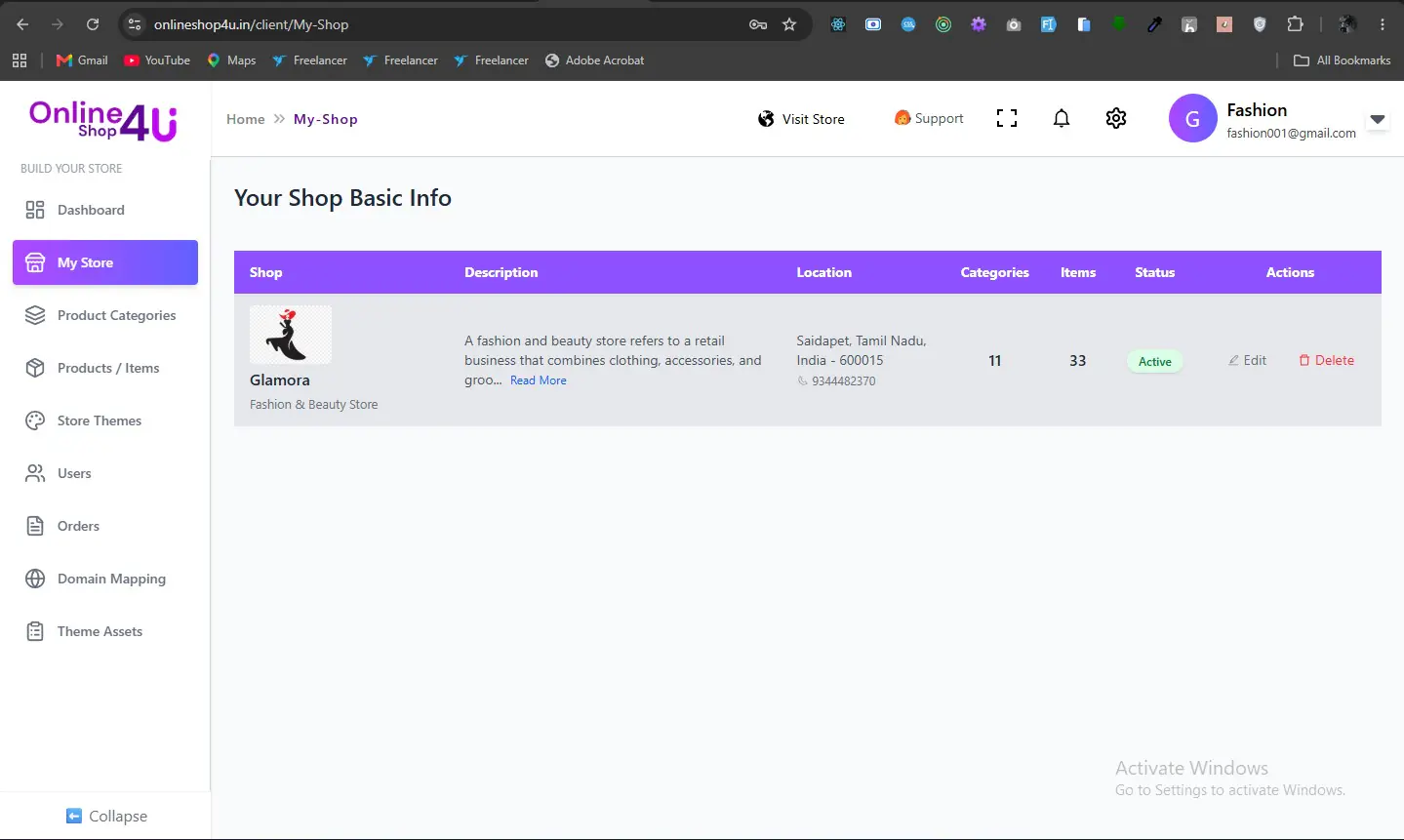Click the items count 33
The image size is (1404, 840).
point(1078,360)
